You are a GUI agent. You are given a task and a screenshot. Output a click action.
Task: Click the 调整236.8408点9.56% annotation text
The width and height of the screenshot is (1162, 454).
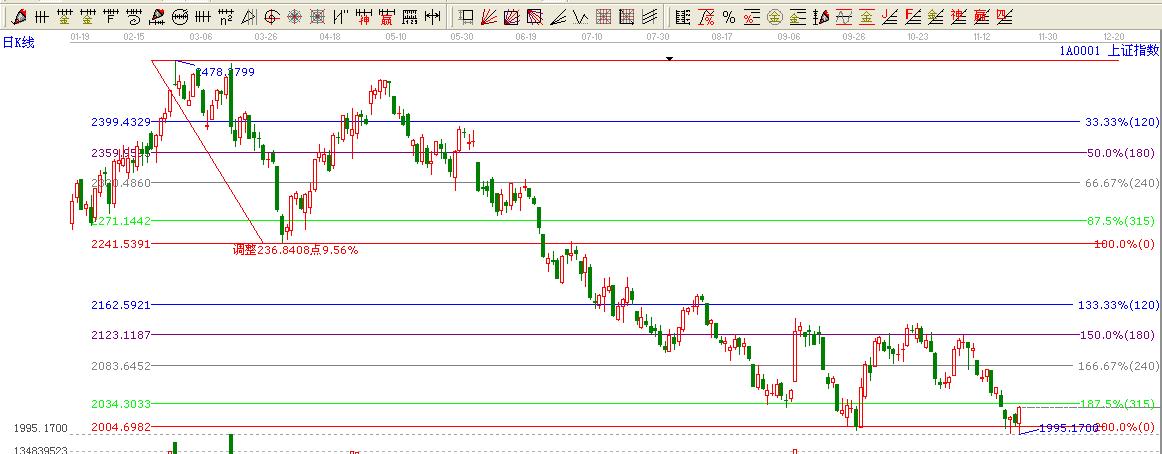point(295,250)
